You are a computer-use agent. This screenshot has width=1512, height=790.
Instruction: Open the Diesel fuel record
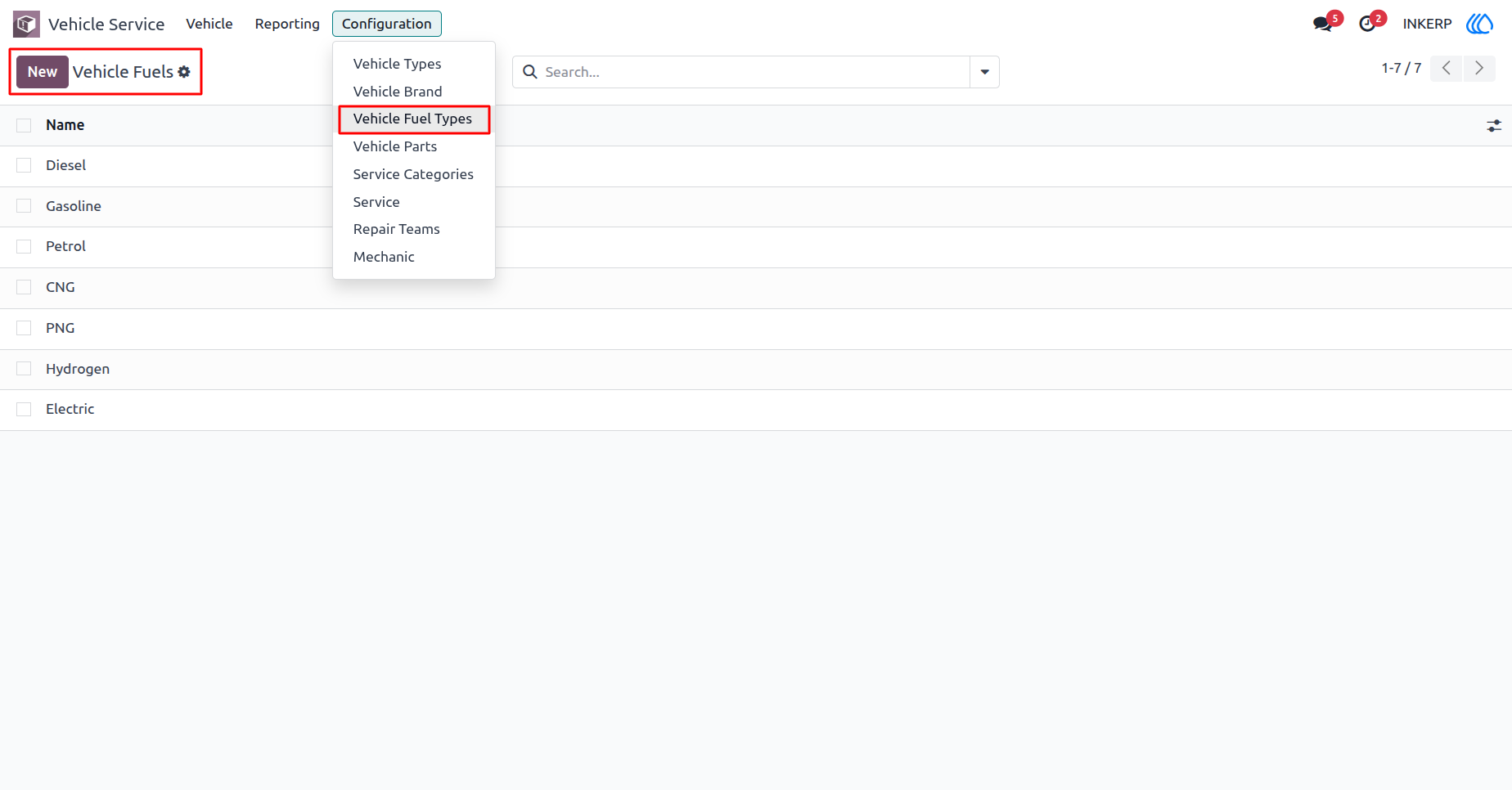(x=66, y=165)
